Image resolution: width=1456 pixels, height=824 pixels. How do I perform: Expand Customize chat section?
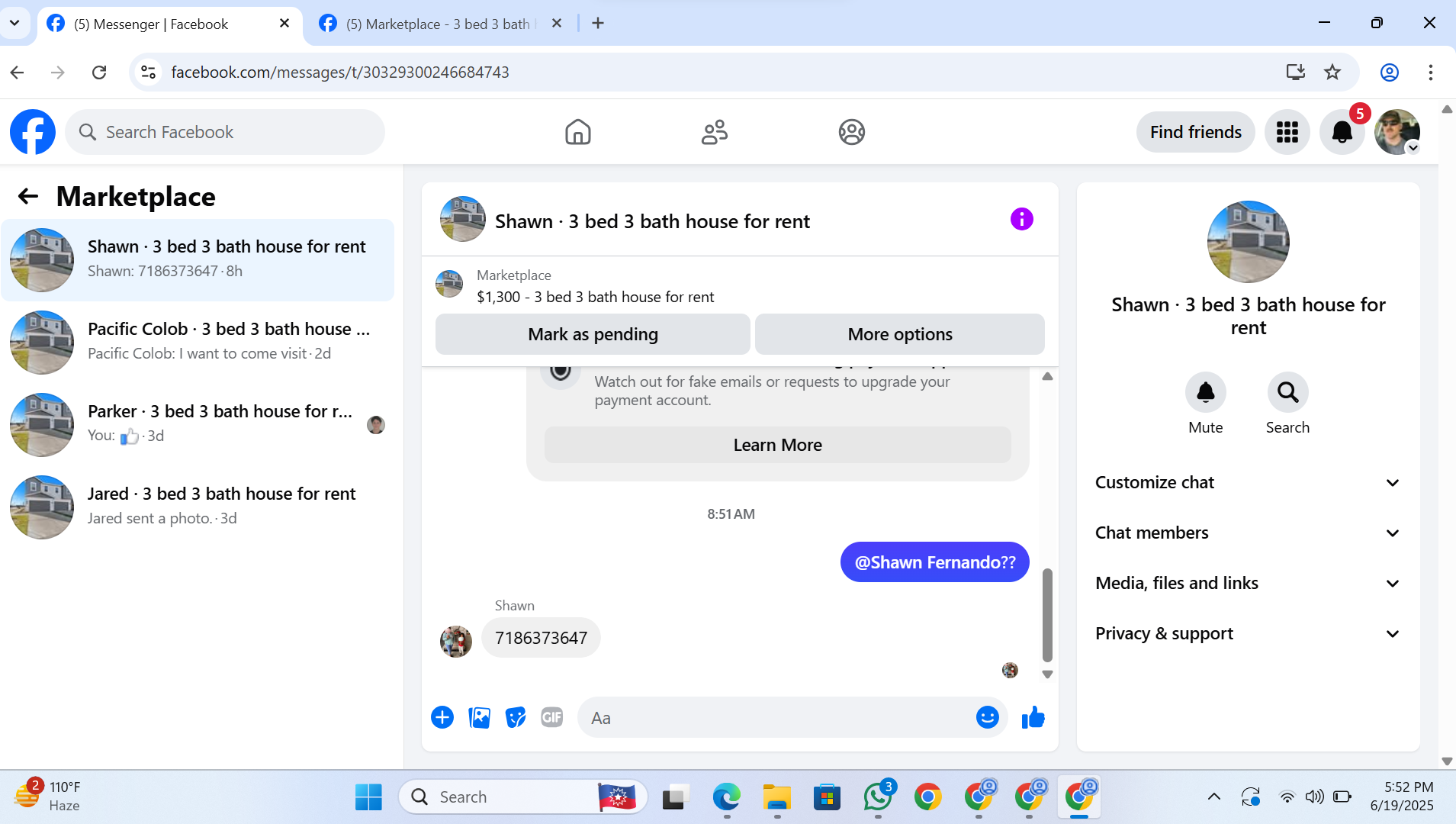click(1248, 482)
